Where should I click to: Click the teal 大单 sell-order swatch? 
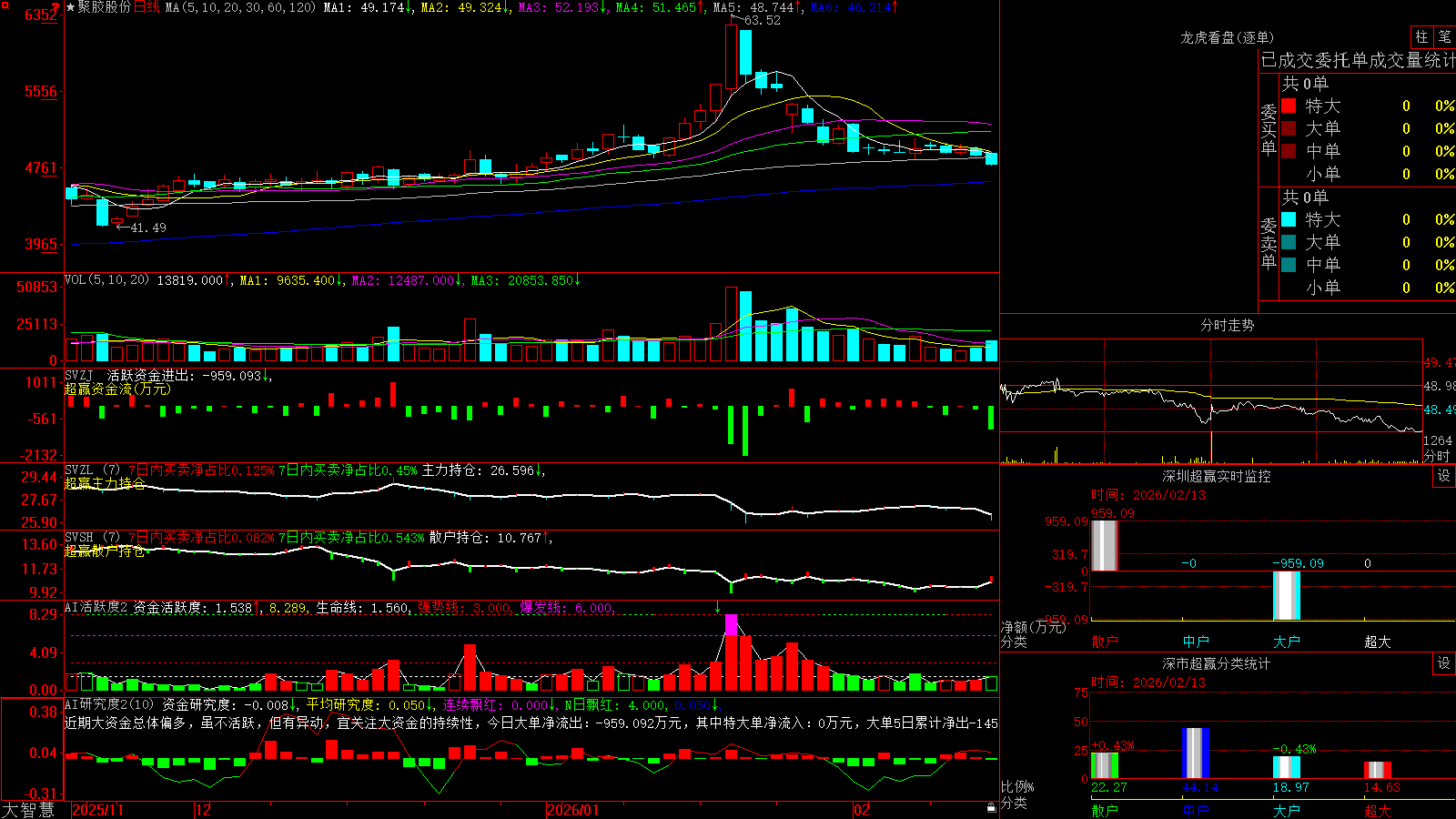tap(1289, 242)
